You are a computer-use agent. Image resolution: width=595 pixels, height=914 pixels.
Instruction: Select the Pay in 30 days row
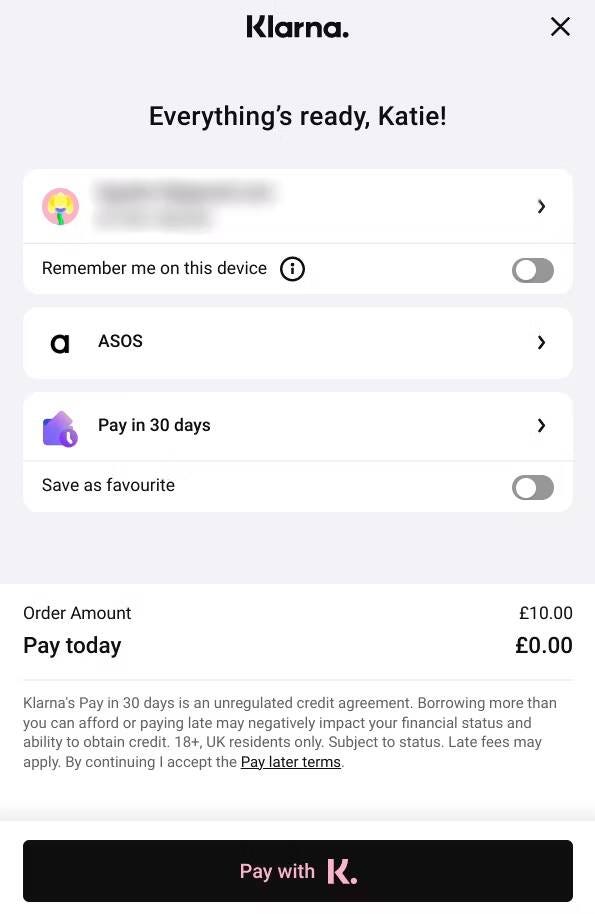point(297,425)
